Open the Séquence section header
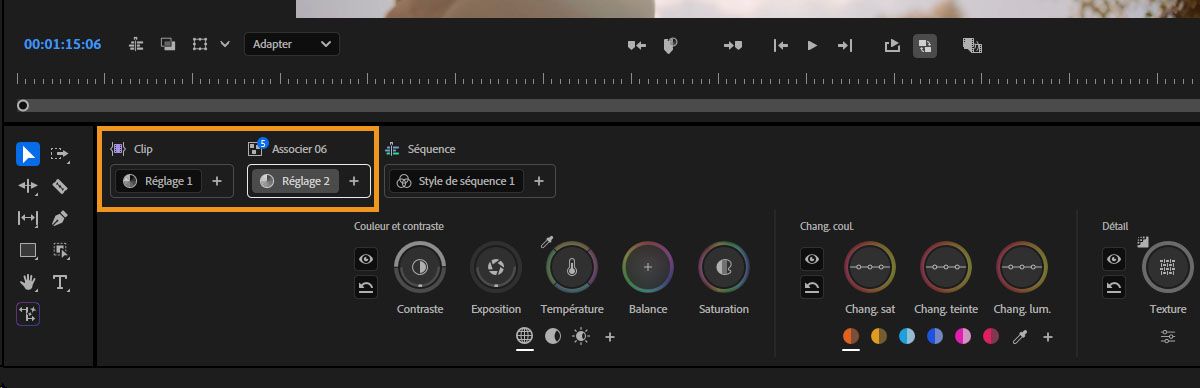This screenshot has width=1200, height=388. 420,149
